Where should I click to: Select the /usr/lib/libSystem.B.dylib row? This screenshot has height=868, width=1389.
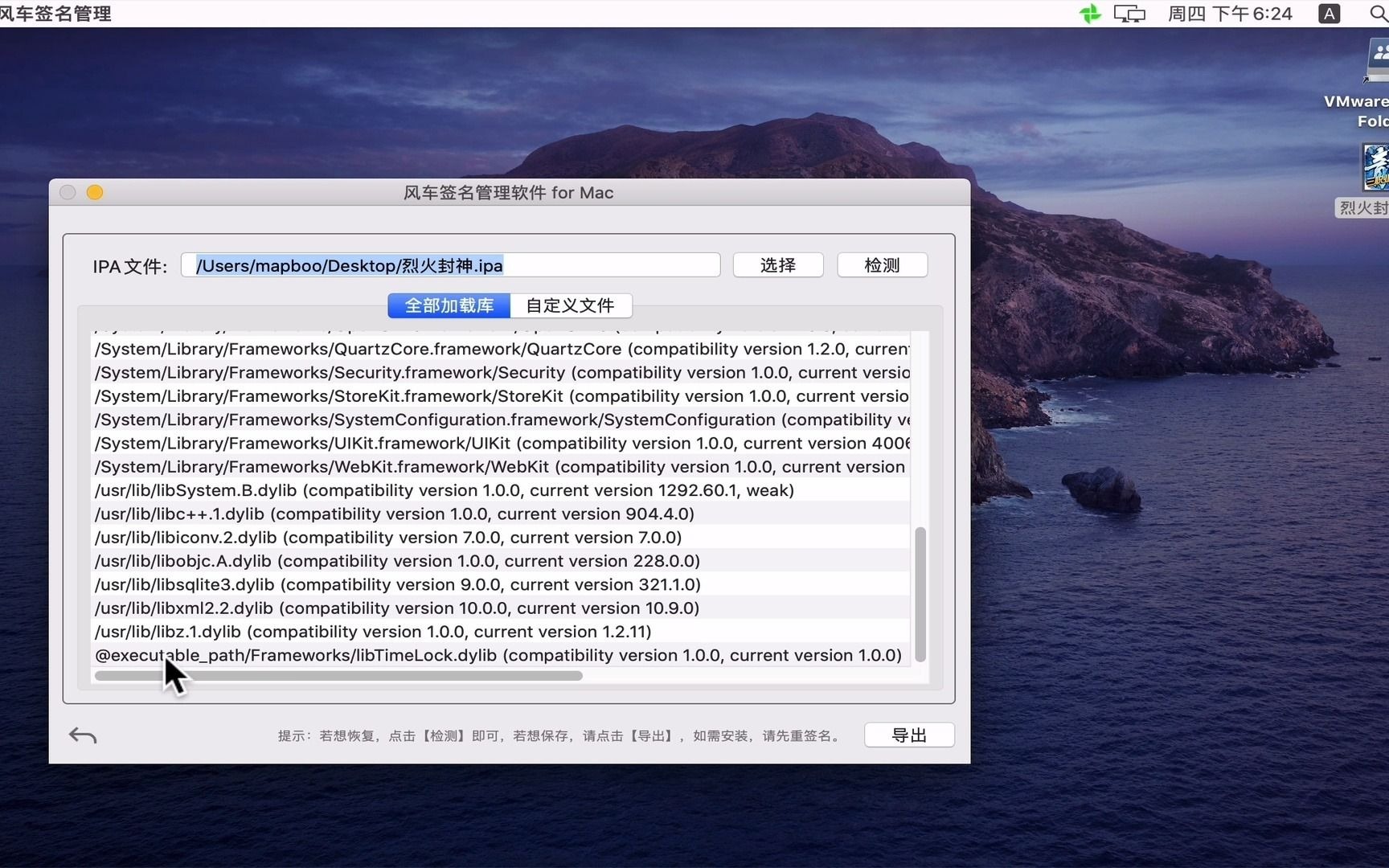coord(502,490)
